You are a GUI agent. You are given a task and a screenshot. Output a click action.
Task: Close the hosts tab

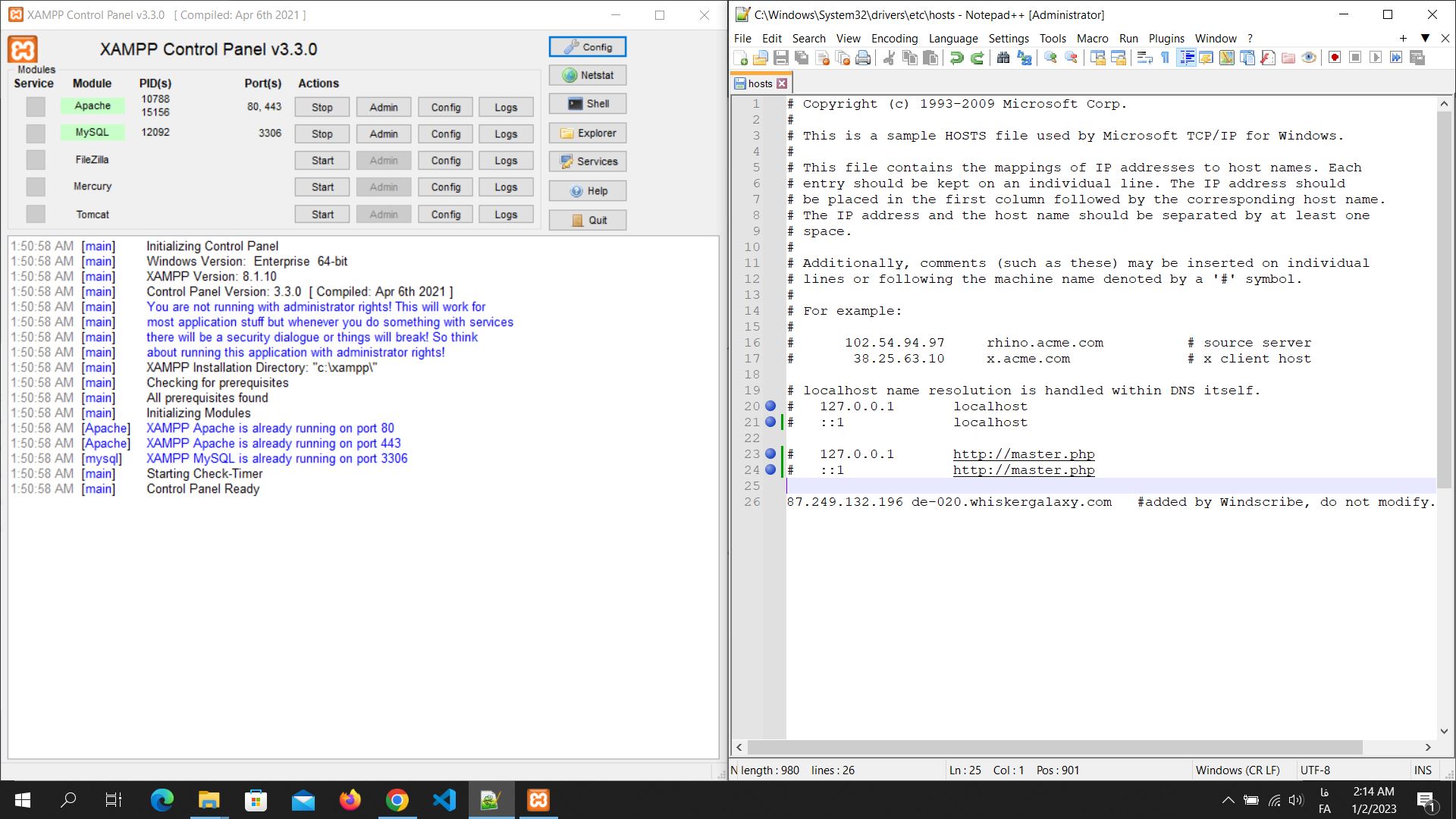click(x=782, y=83)
